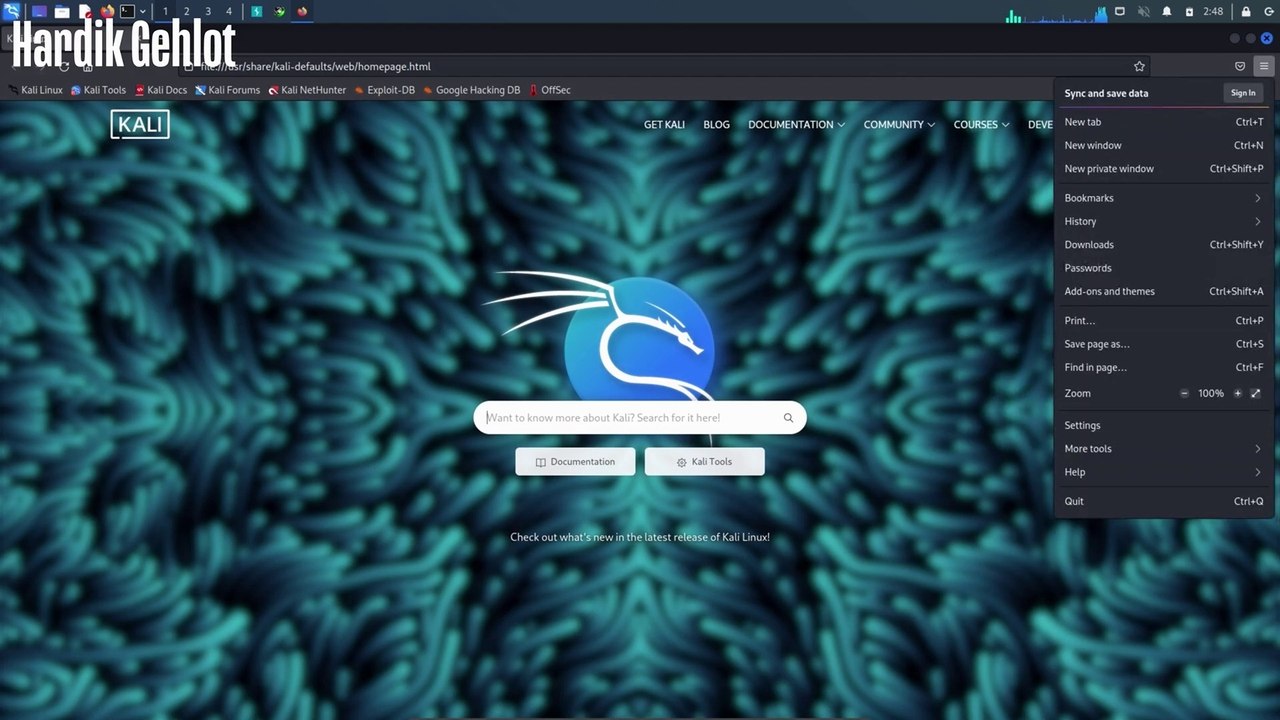Open the Kali Tools bookmark

click(98, 90)
